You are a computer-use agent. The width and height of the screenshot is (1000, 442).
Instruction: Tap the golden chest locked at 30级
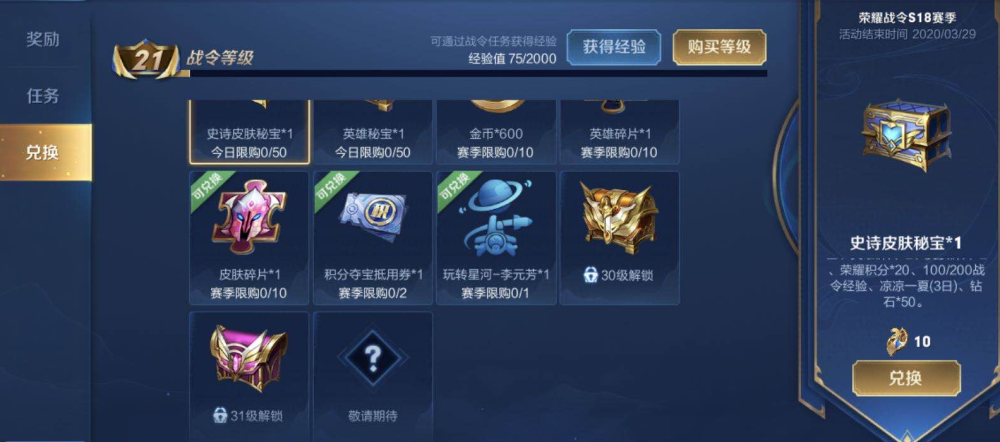620,217
